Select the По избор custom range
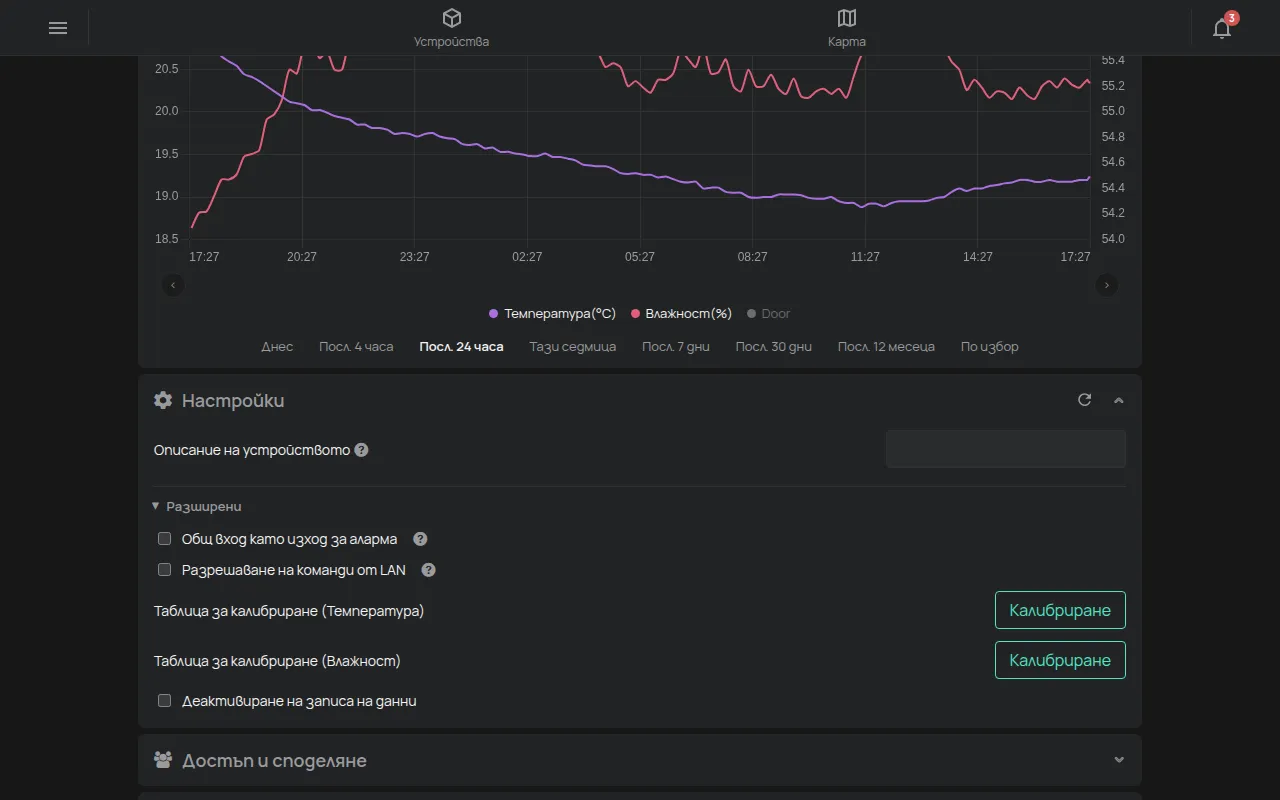Image resolution: width=1280 pixels, height=800 pixels. [x=990, y=347]
